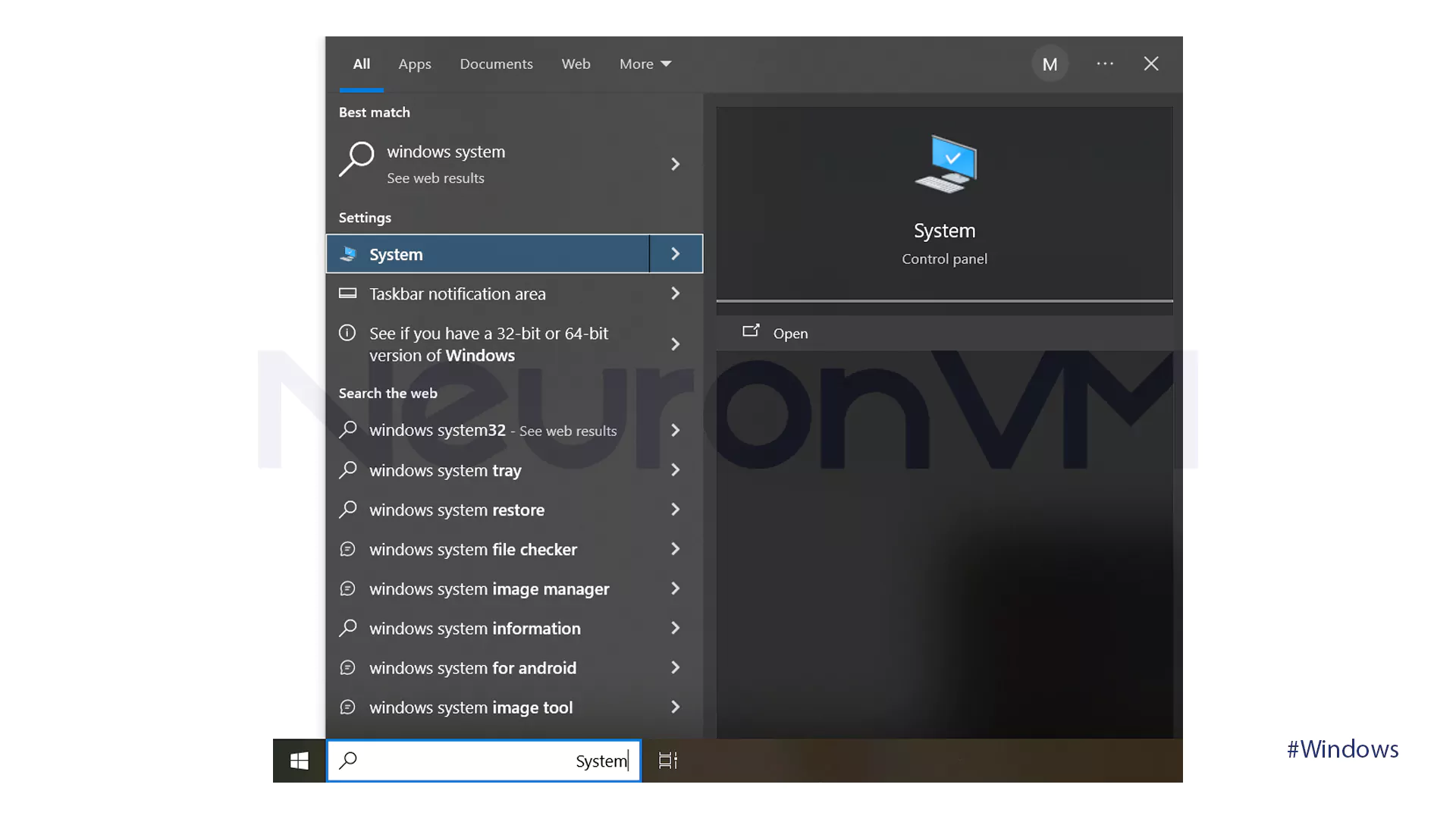The image size is (1456, 819).
Task: Click the taskbar search input containing System
Action: coord(484,761)
